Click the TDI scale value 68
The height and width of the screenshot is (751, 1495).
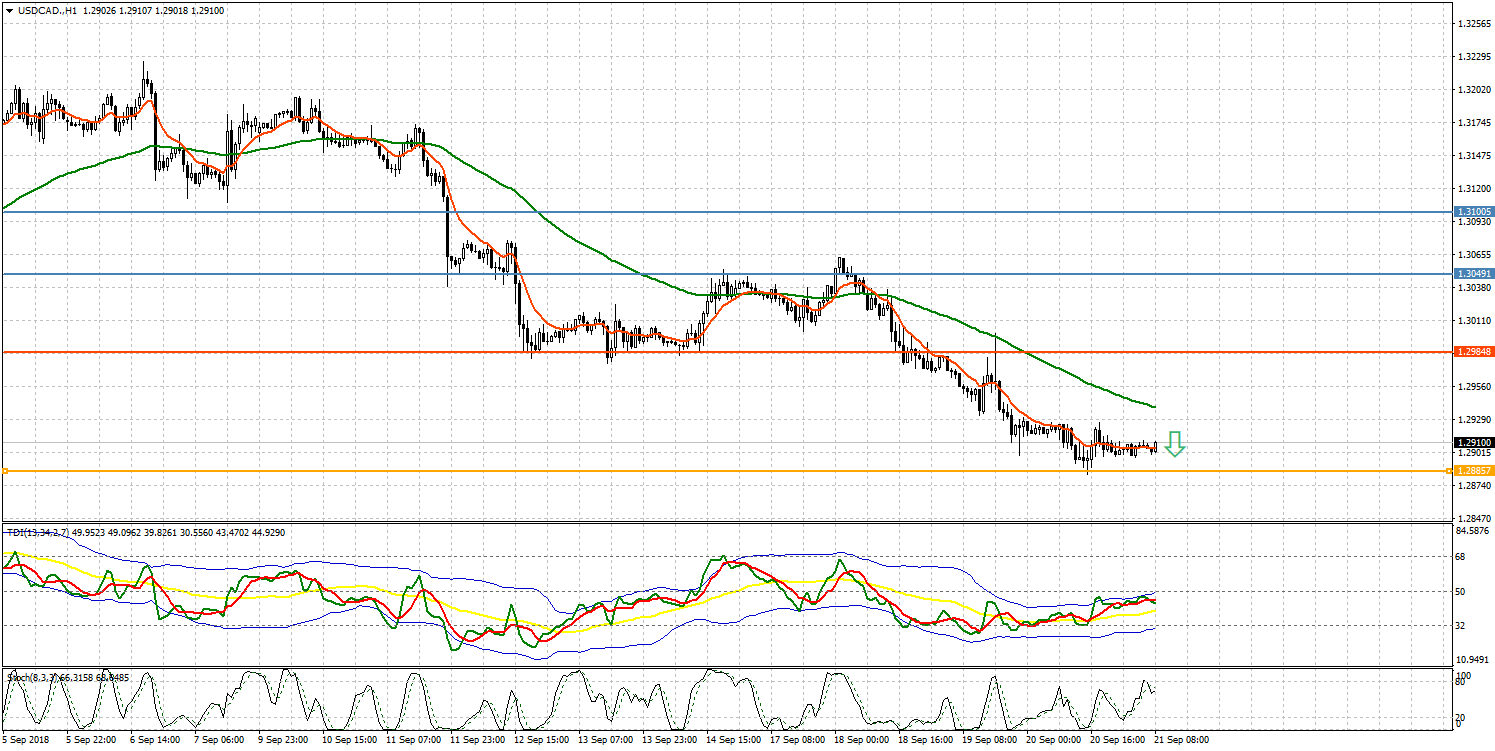point(1460,557)
